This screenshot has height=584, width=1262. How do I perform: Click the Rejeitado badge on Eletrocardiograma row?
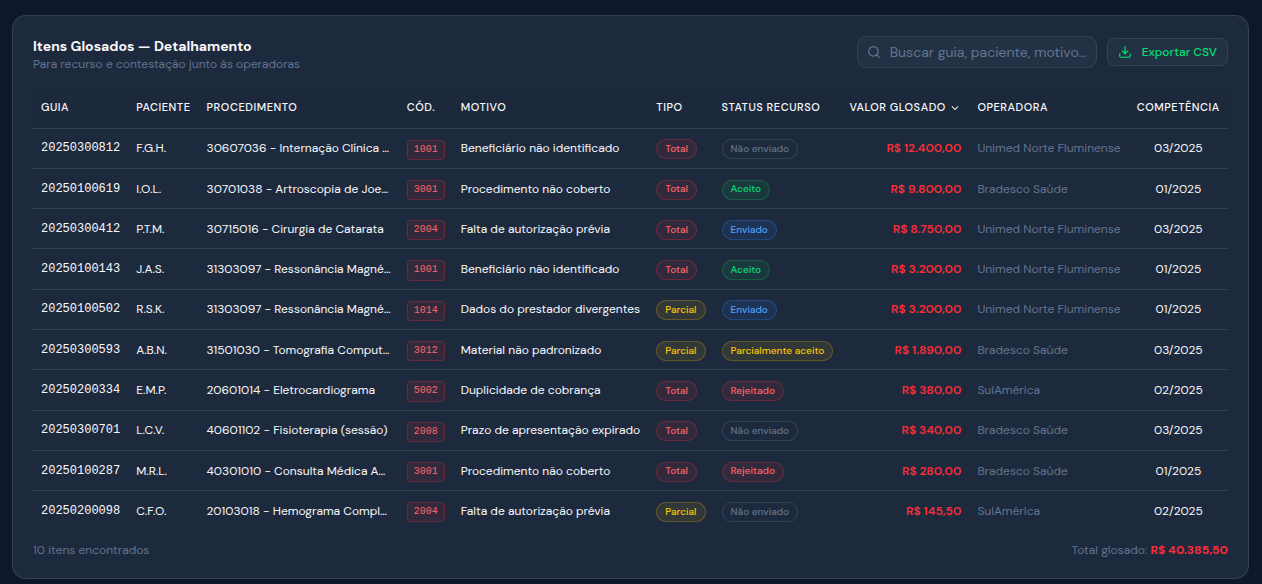tap(752, 391)
